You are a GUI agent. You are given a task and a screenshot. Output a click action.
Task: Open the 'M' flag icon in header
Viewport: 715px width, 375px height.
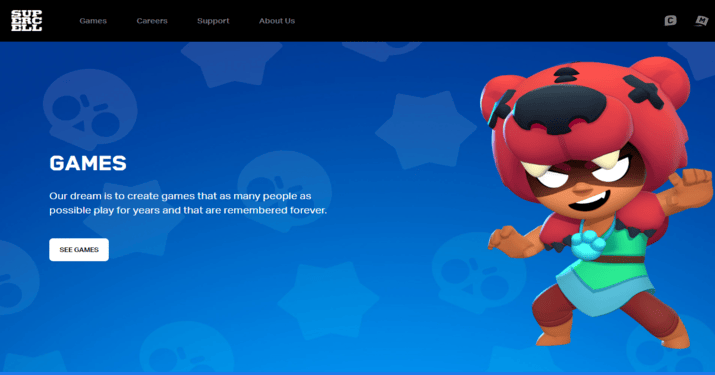tap(701, 21)
